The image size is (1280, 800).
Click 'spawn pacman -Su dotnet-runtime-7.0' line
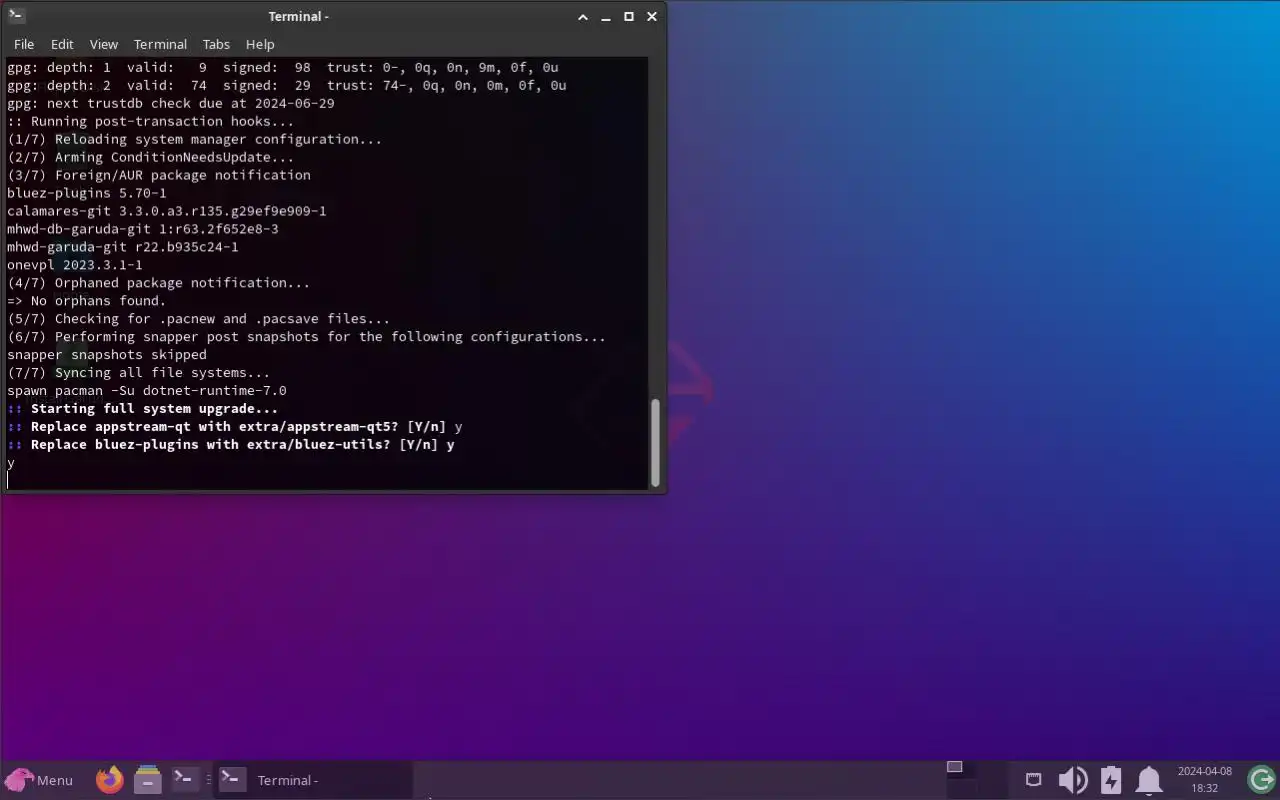click(147, 391)
